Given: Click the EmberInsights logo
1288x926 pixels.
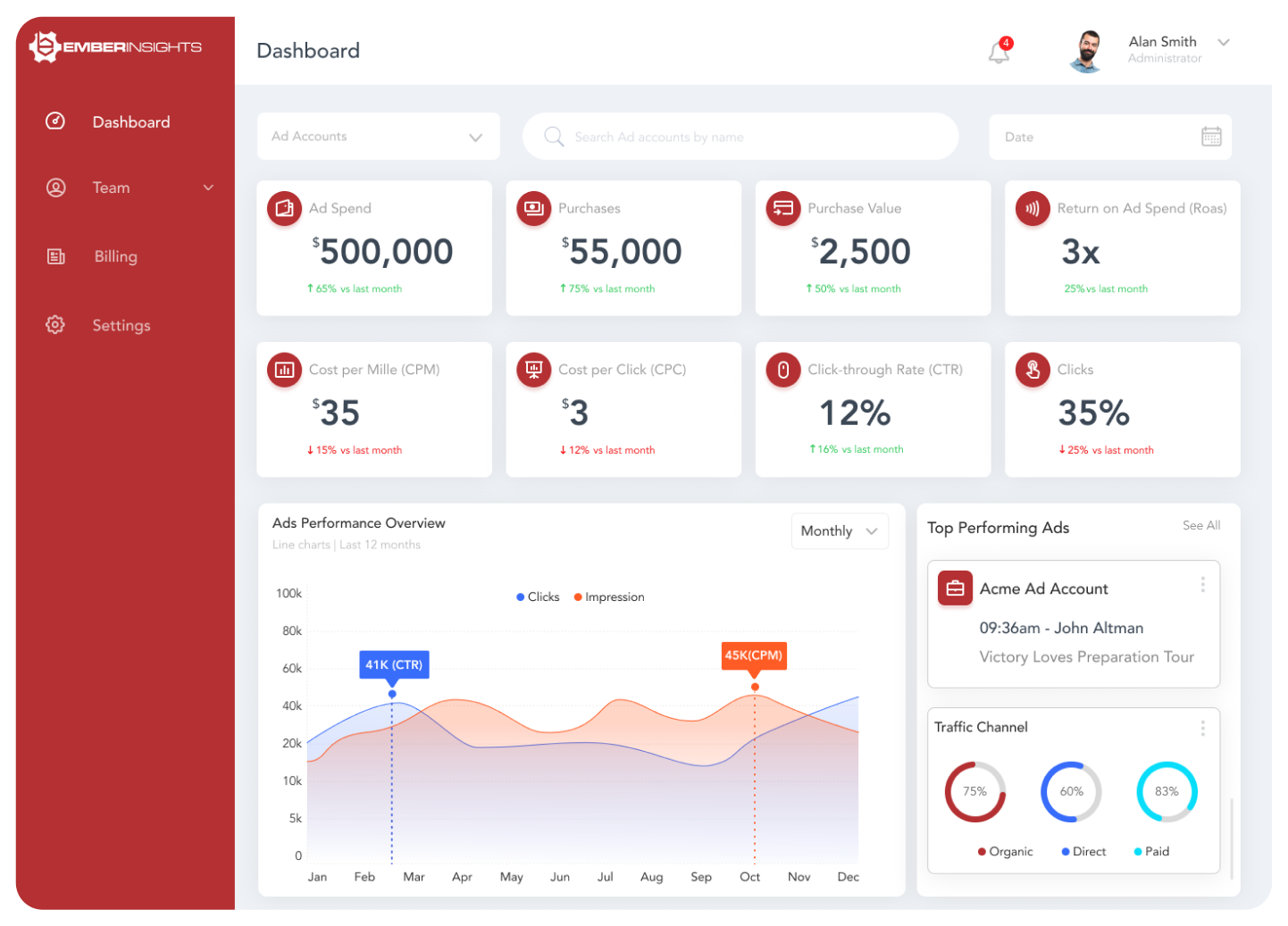Looking at the screenshot, I should point(114,47).
